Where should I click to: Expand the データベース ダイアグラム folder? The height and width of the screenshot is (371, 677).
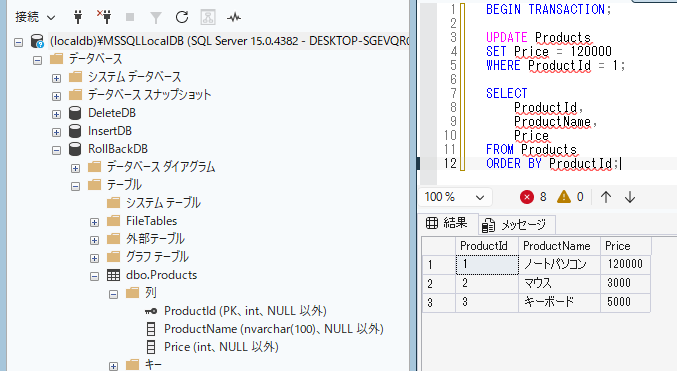(76, 168)
